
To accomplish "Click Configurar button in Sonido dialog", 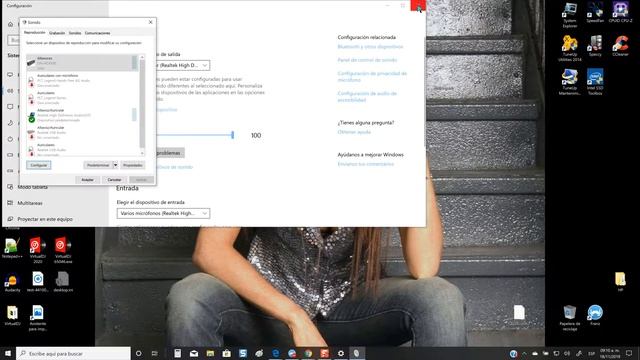I will click(39, 165).
